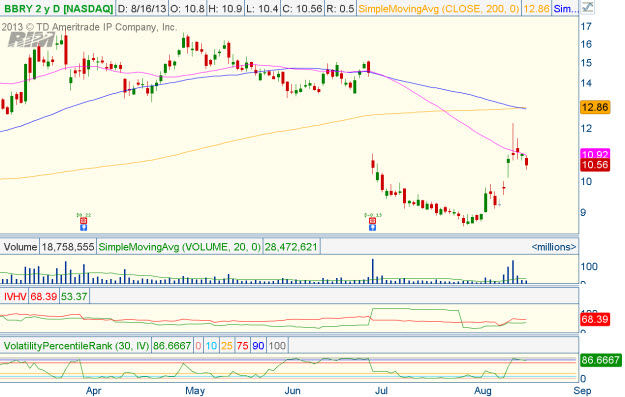The width and height of the screenshot is (625, 397).
Task: Click the $0.22 earnings value near April
Action: [84, 215]
